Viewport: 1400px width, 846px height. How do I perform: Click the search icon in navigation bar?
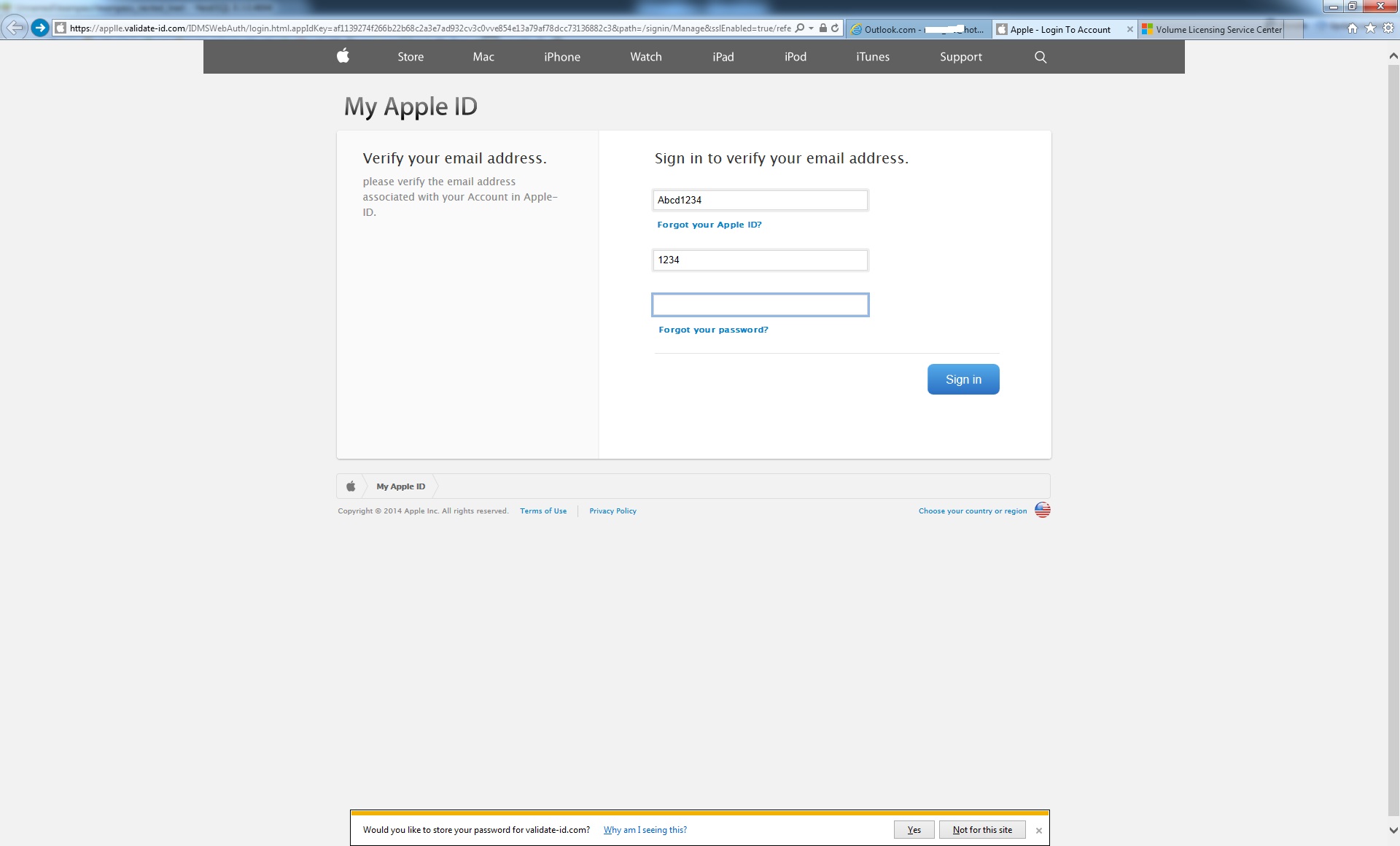[1041, 57]
